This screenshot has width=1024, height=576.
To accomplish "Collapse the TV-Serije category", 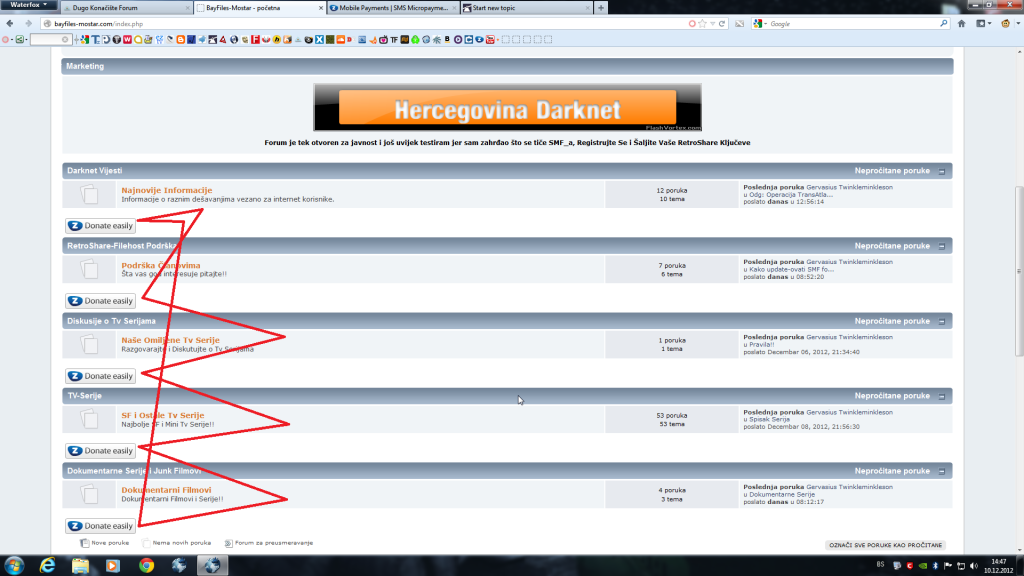I will [x=942, y=396].
